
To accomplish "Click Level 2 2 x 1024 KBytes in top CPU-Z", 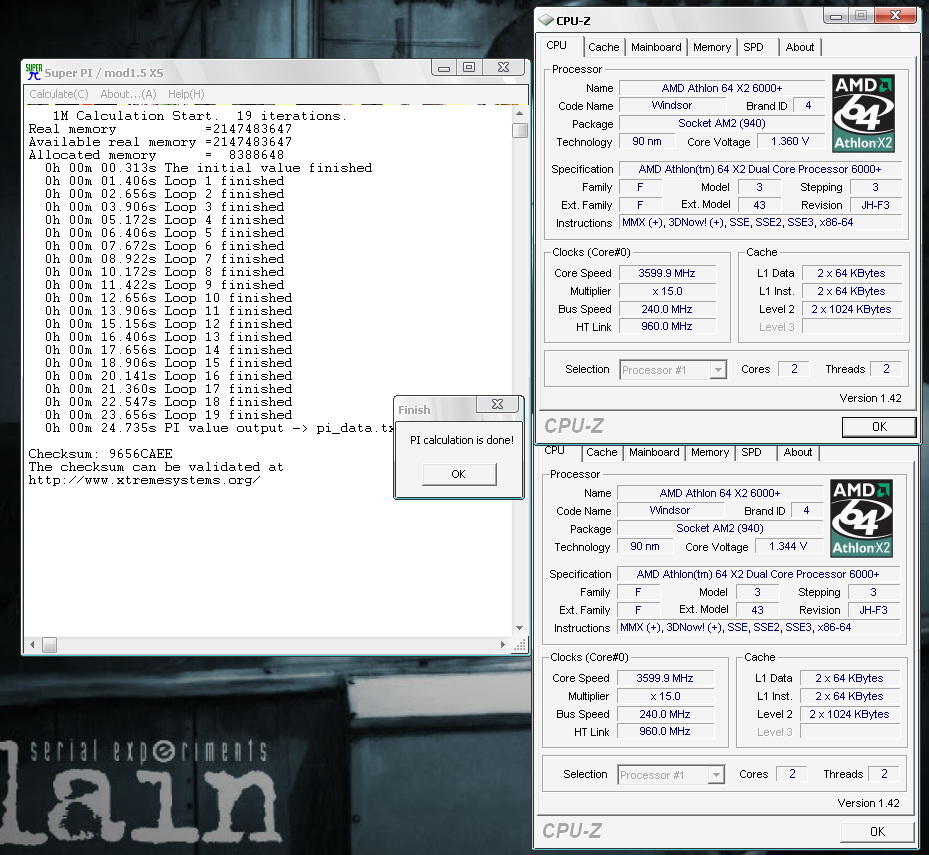I will coord(851,309).
